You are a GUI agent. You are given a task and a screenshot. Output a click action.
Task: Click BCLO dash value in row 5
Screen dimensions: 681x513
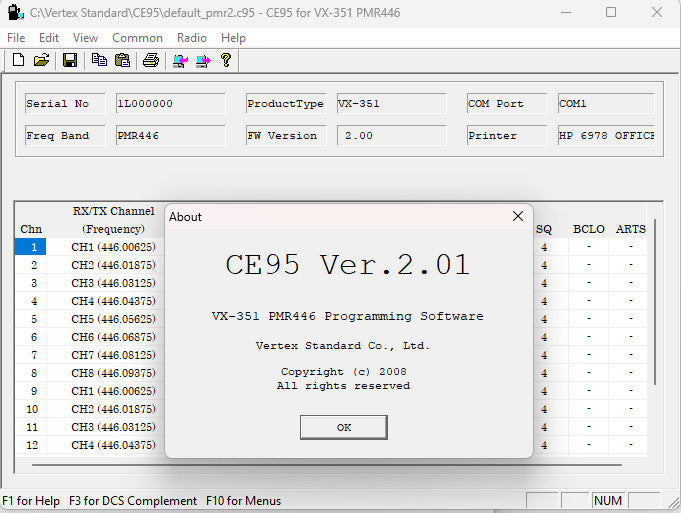point(588,319)
